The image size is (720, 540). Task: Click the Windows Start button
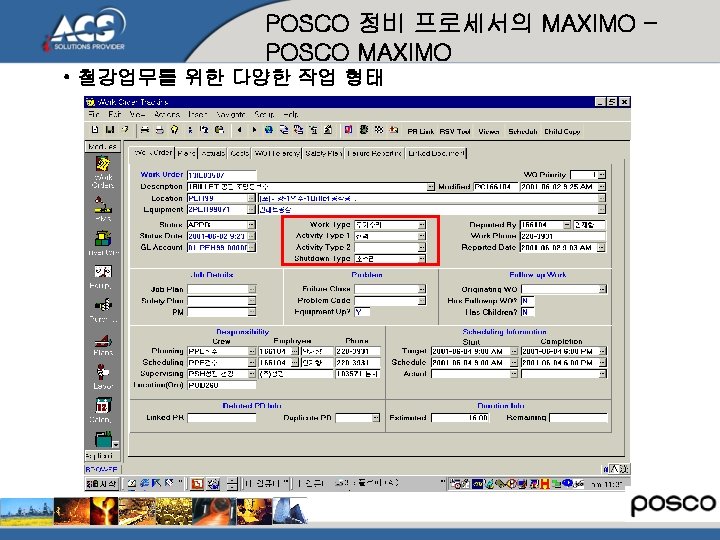102,484
